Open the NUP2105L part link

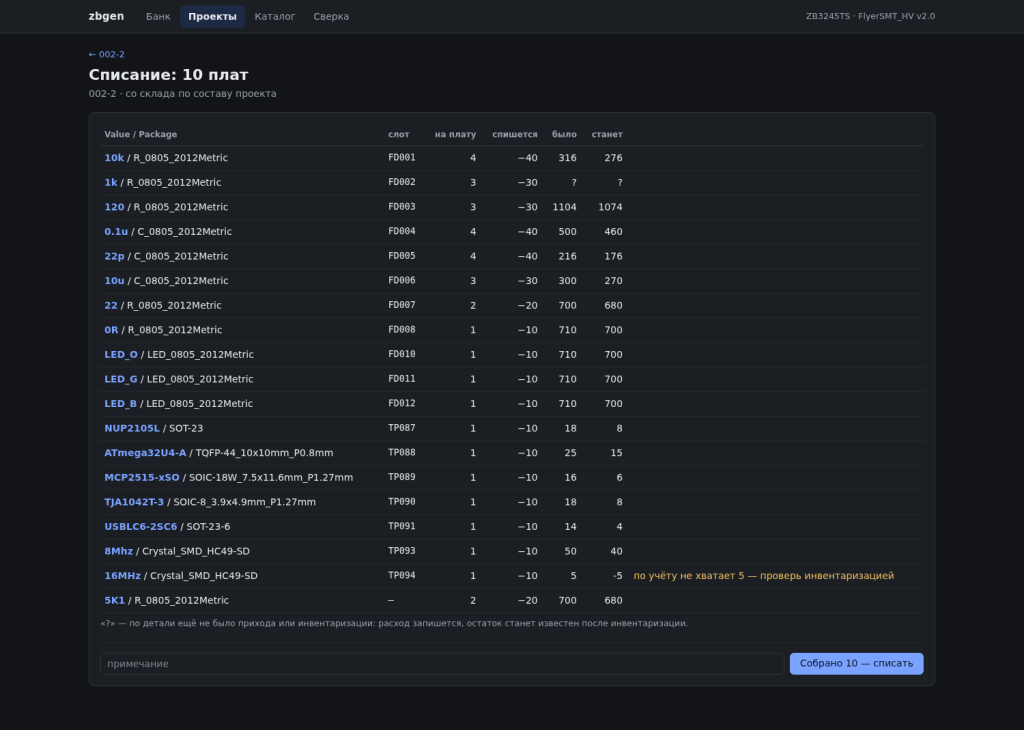point(132,428)
